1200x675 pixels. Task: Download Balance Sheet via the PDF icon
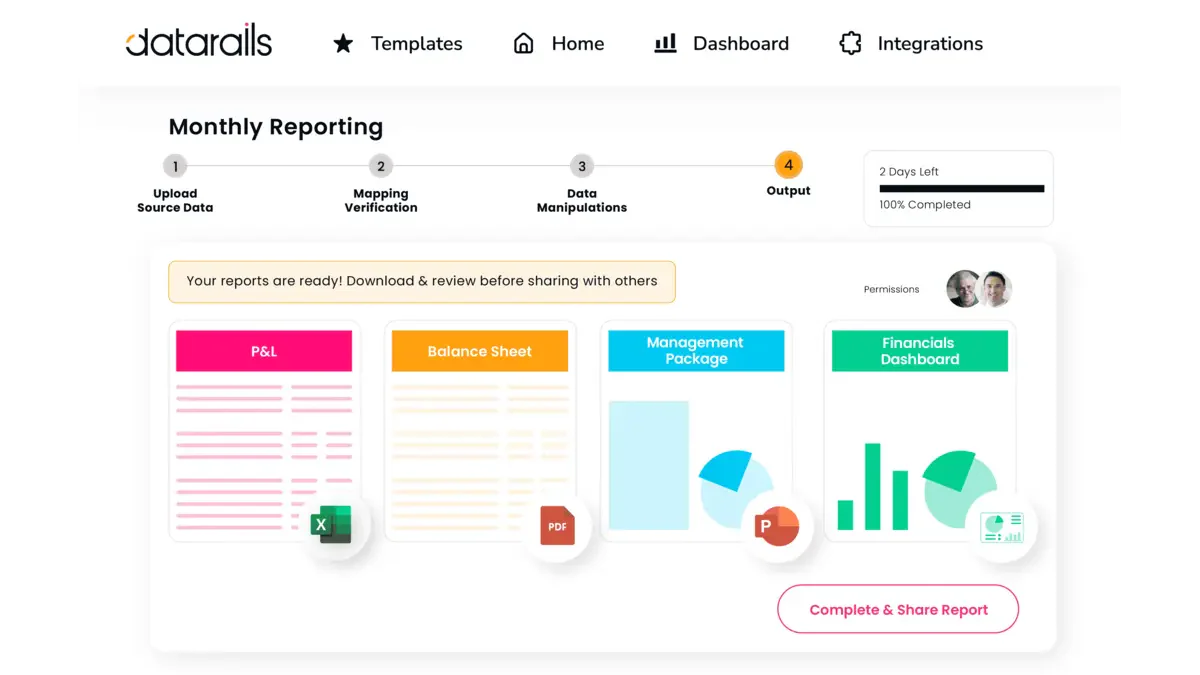(x=557, y=526)
